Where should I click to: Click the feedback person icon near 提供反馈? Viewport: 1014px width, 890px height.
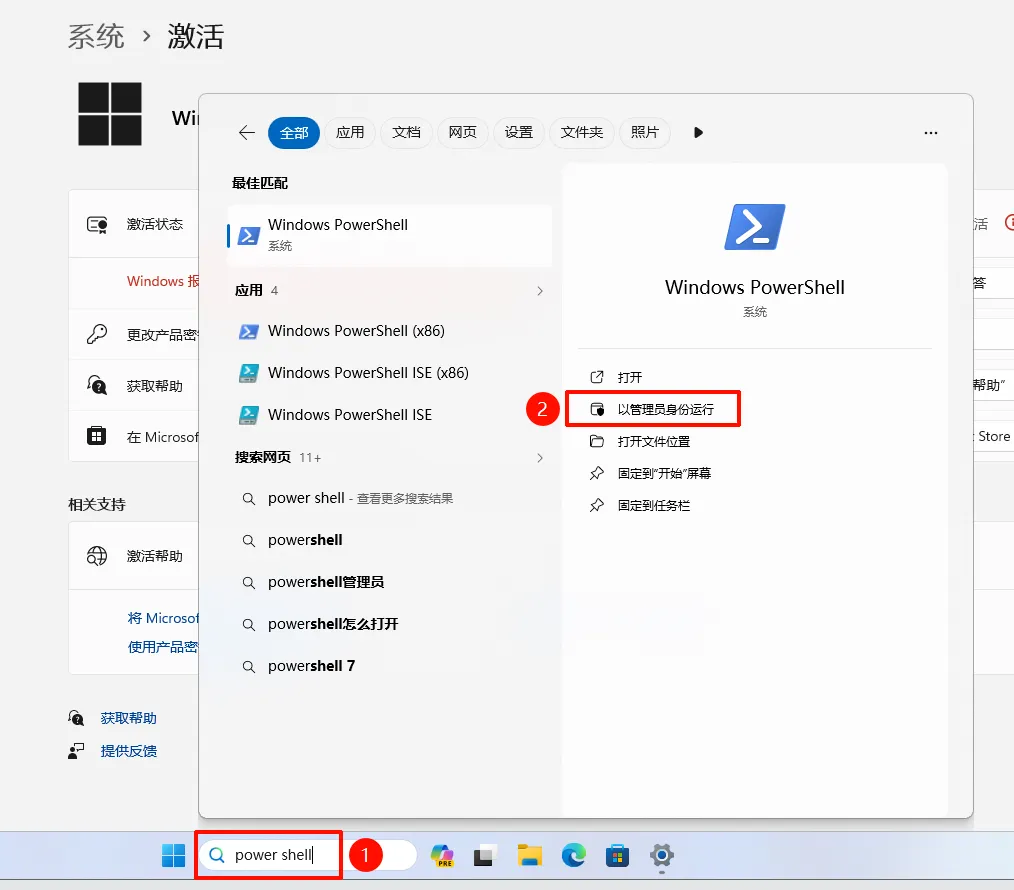click(x=76, y=751)
